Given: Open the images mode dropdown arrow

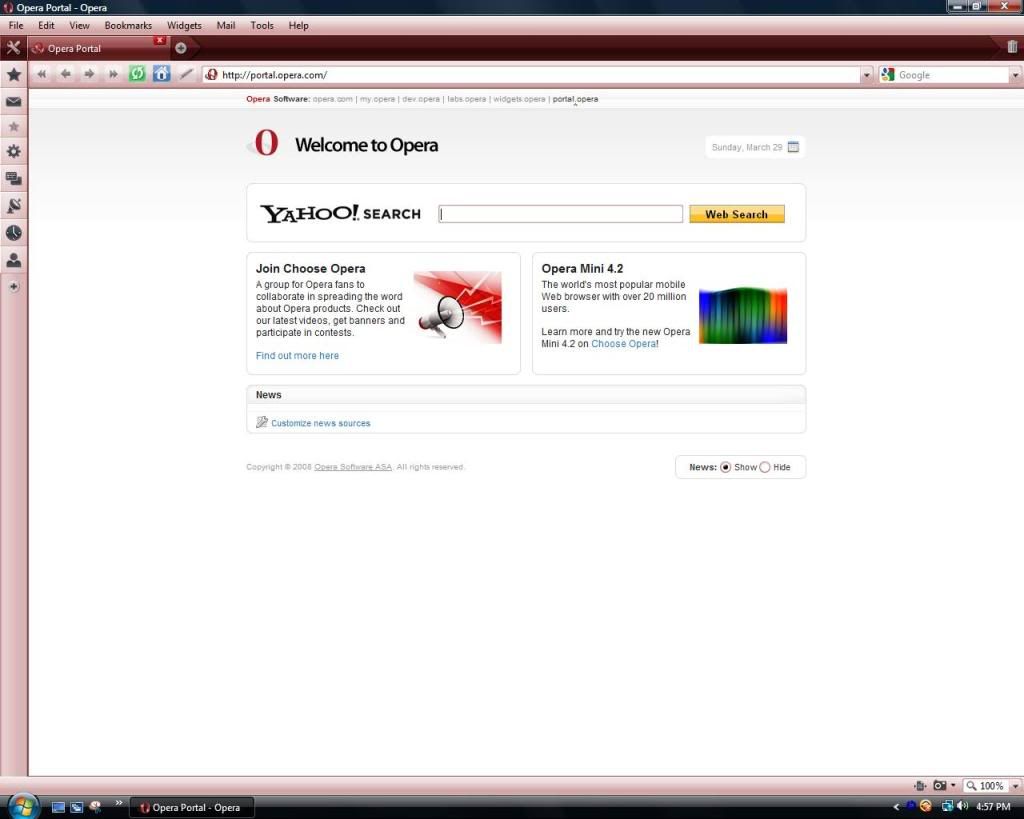Looking at the screenshot, I should [x=953, y=785].
